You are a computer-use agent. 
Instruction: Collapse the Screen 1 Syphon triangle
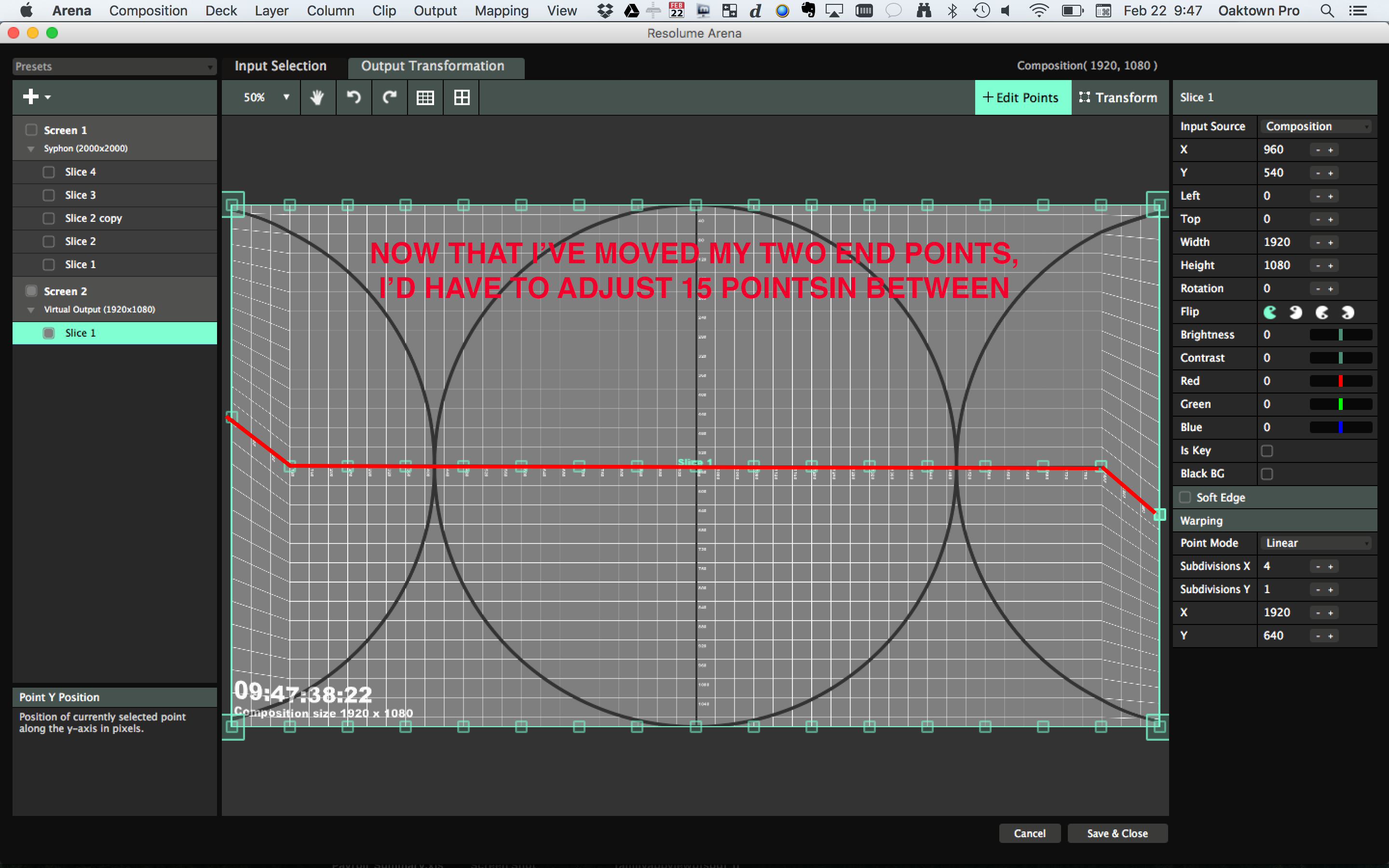point(31,149)
